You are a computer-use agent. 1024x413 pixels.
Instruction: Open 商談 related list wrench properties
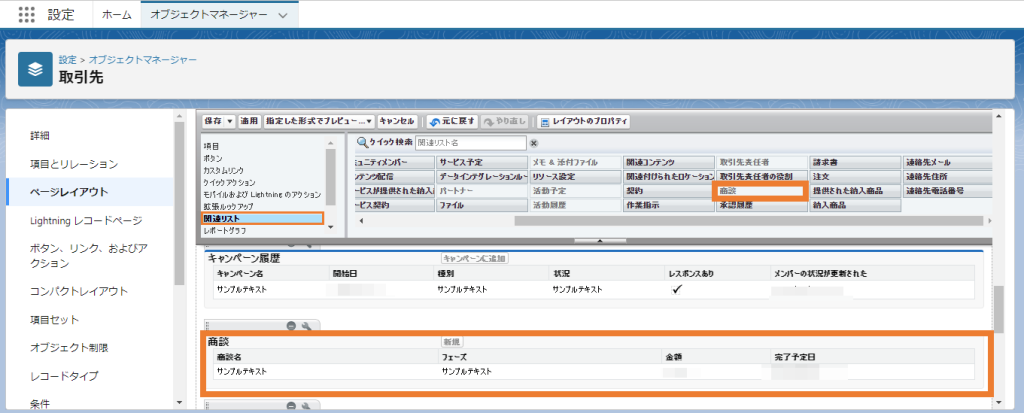(306, 325)
